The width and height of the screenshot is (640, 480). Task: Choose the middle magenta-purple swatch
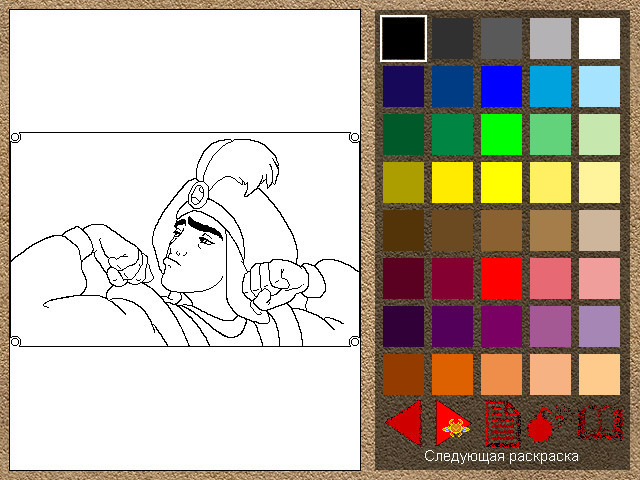tap(501, 327)
